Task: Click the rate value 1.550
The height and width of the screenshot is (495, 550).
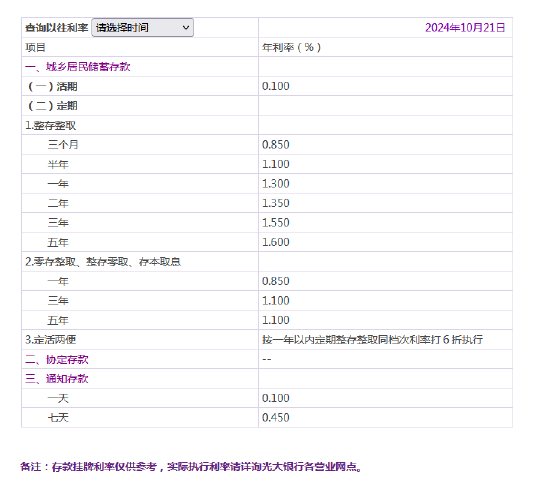Action: (x=276, y=222)
